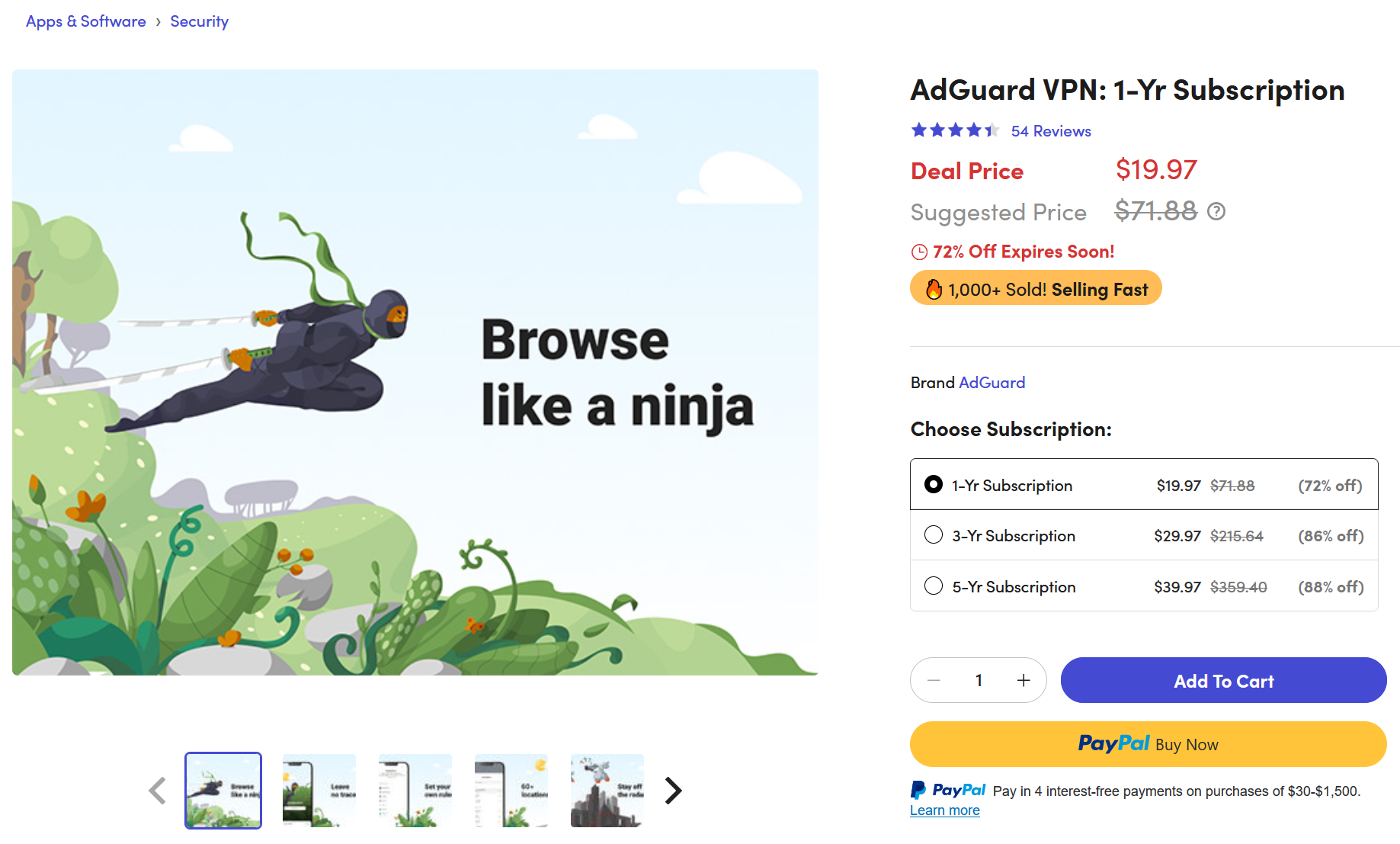Click the fire icon on the Selling Fast badge
Image resolution: width=1400 pixels, height=844 pixels.
tap(932, 288)
